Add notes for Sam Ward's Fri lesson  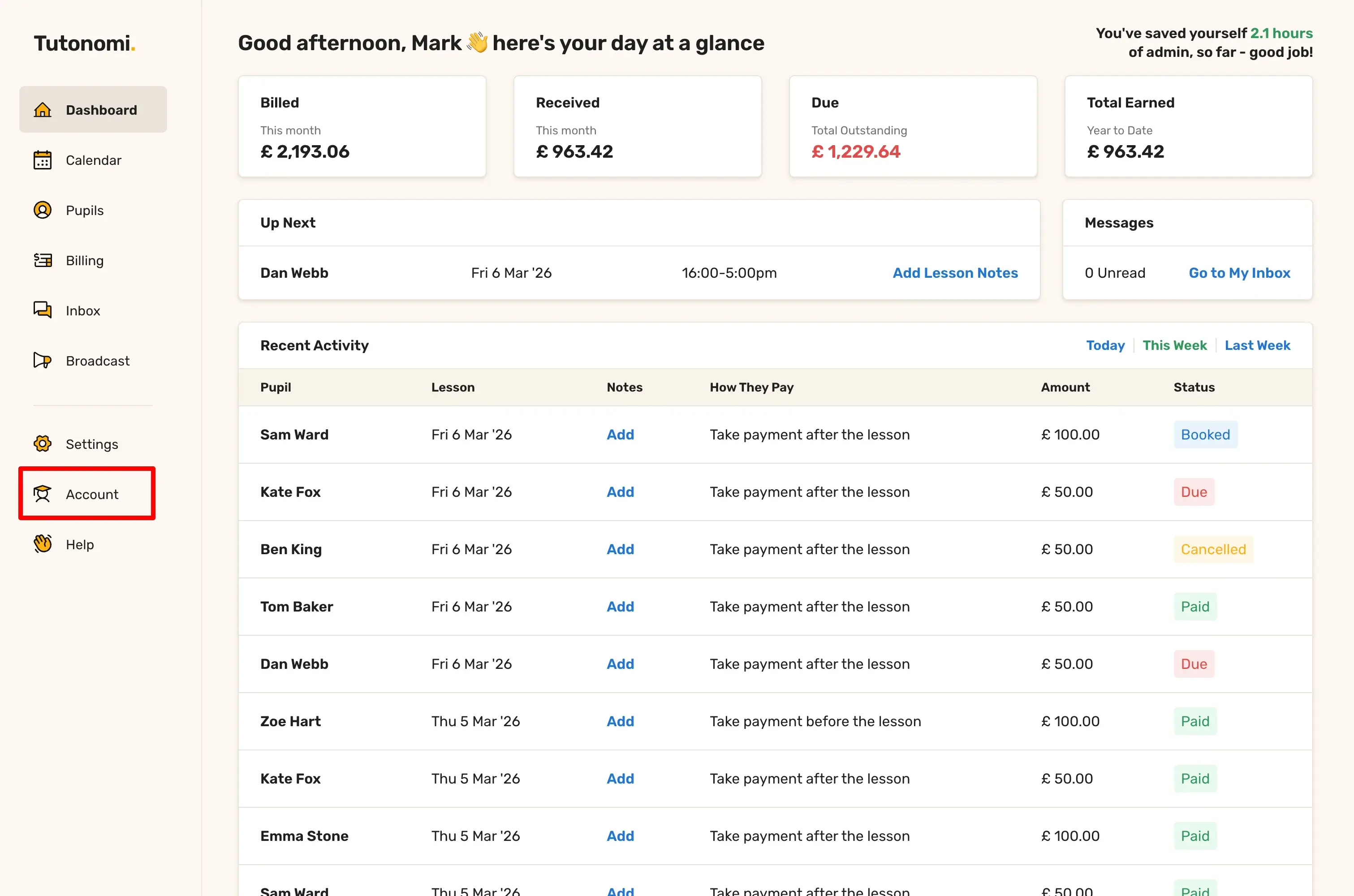pos(620,435)
